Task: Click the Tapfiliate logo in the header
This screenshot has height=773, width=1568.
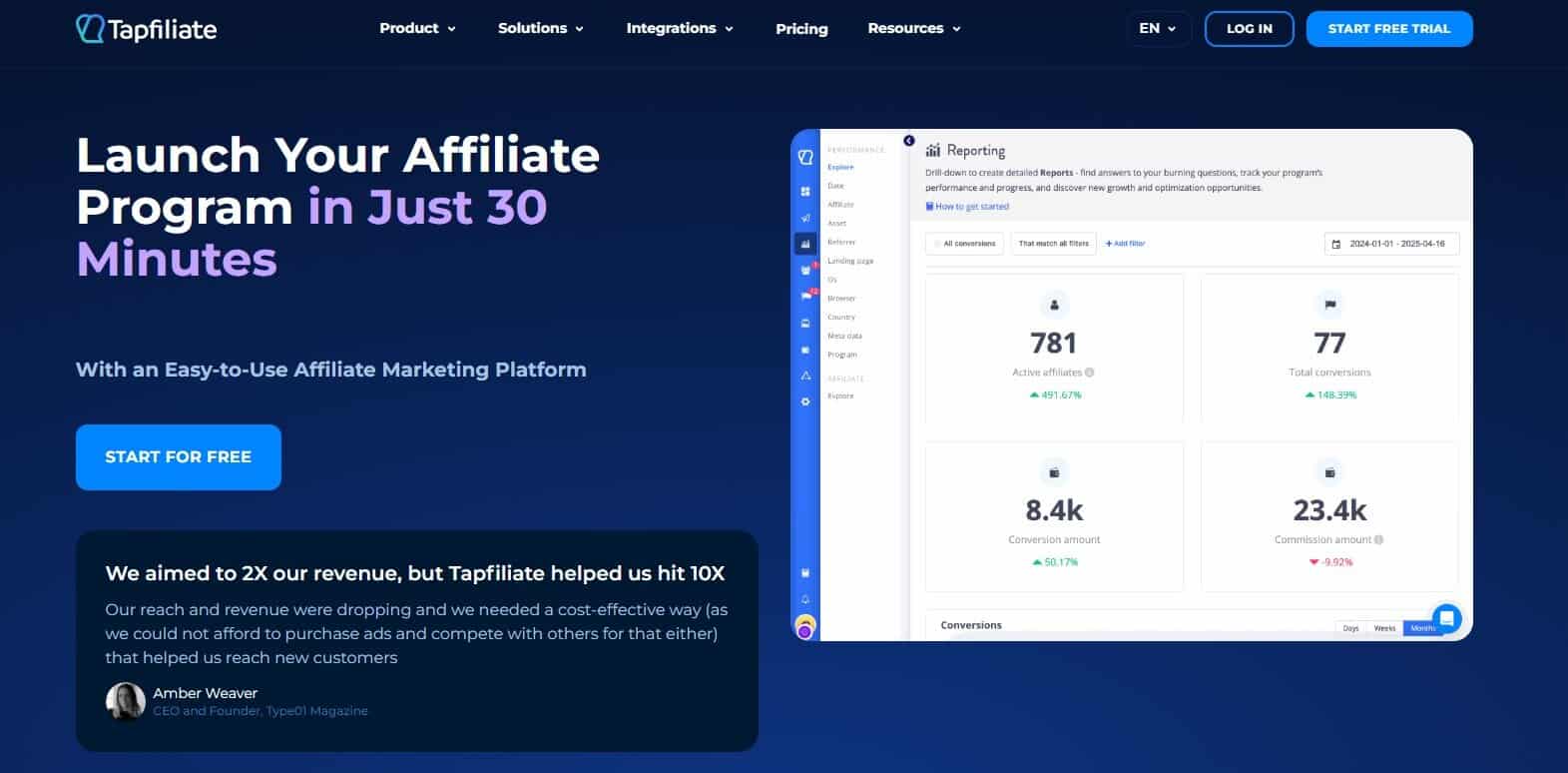Action: click(147, 29)
